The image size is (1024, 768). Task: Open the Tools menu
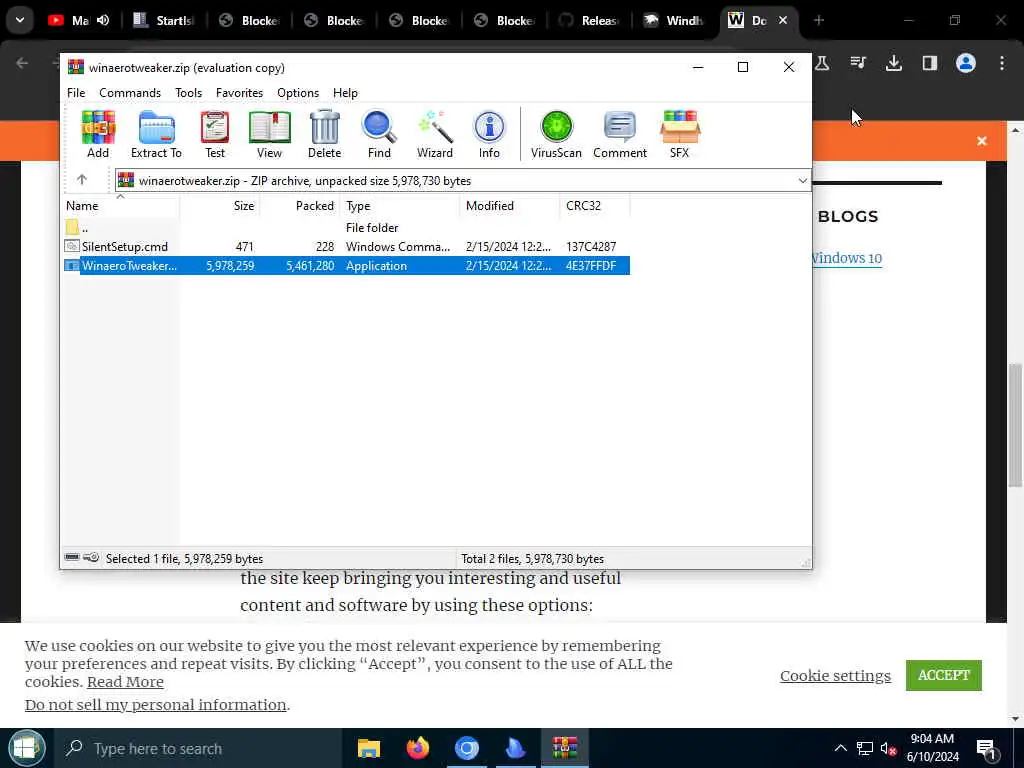click(188, 93)
